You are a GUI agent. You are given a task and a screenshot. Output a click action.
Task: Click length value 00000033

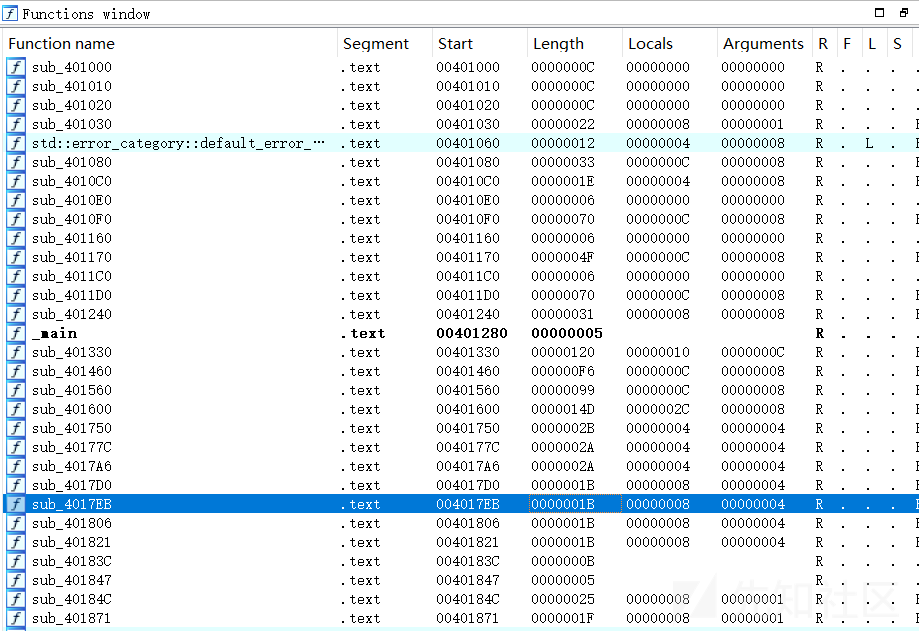pos(563,162)
